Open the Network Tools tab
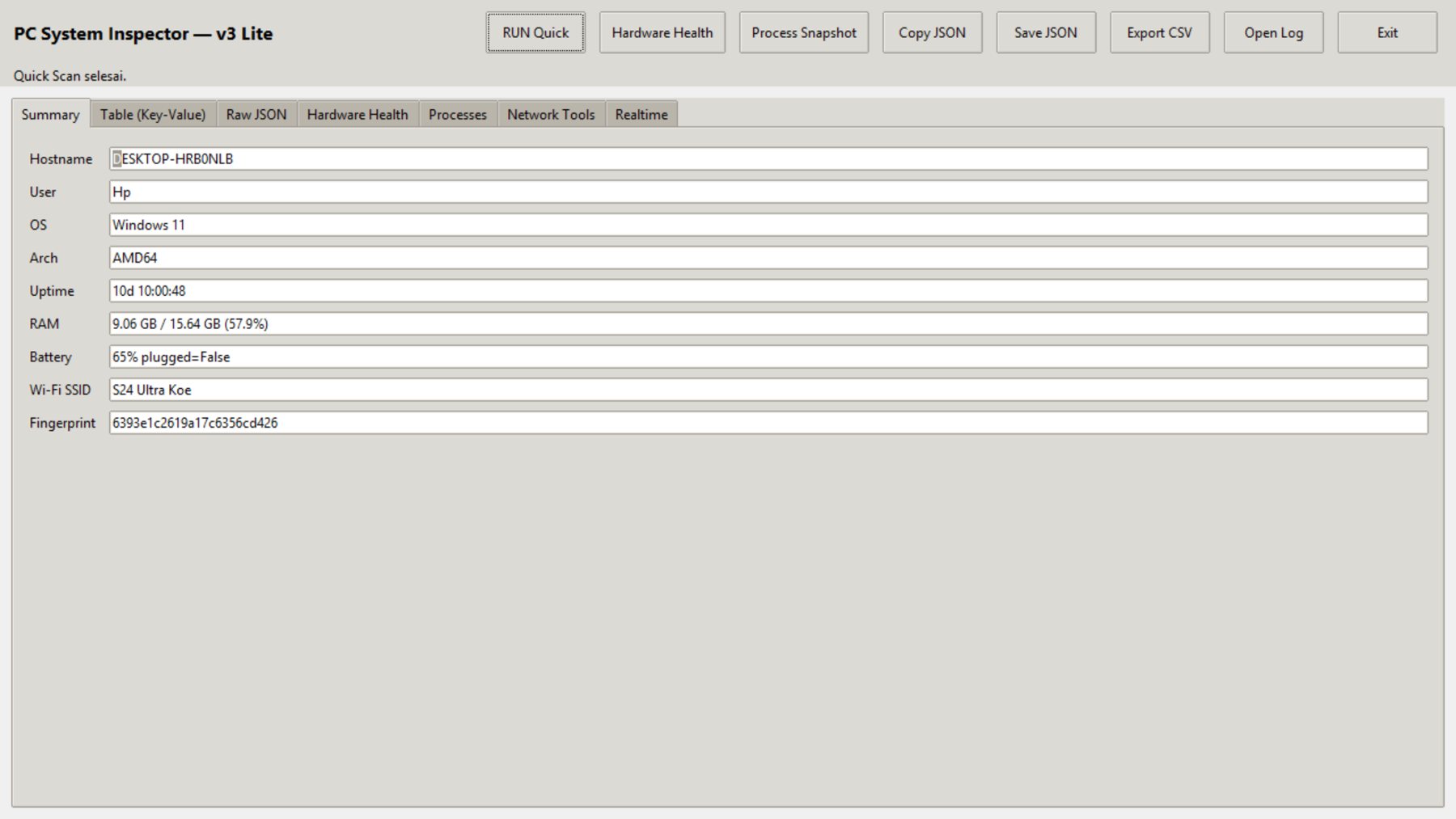This screenshot has width=1456, height=819. click(x=550, y=114)
